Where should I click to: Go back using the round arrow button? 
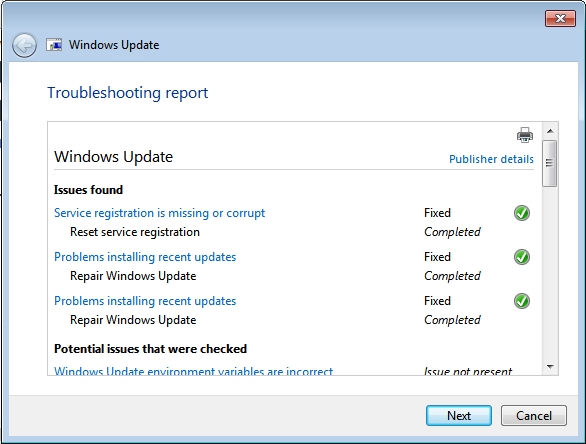[24, 46]
